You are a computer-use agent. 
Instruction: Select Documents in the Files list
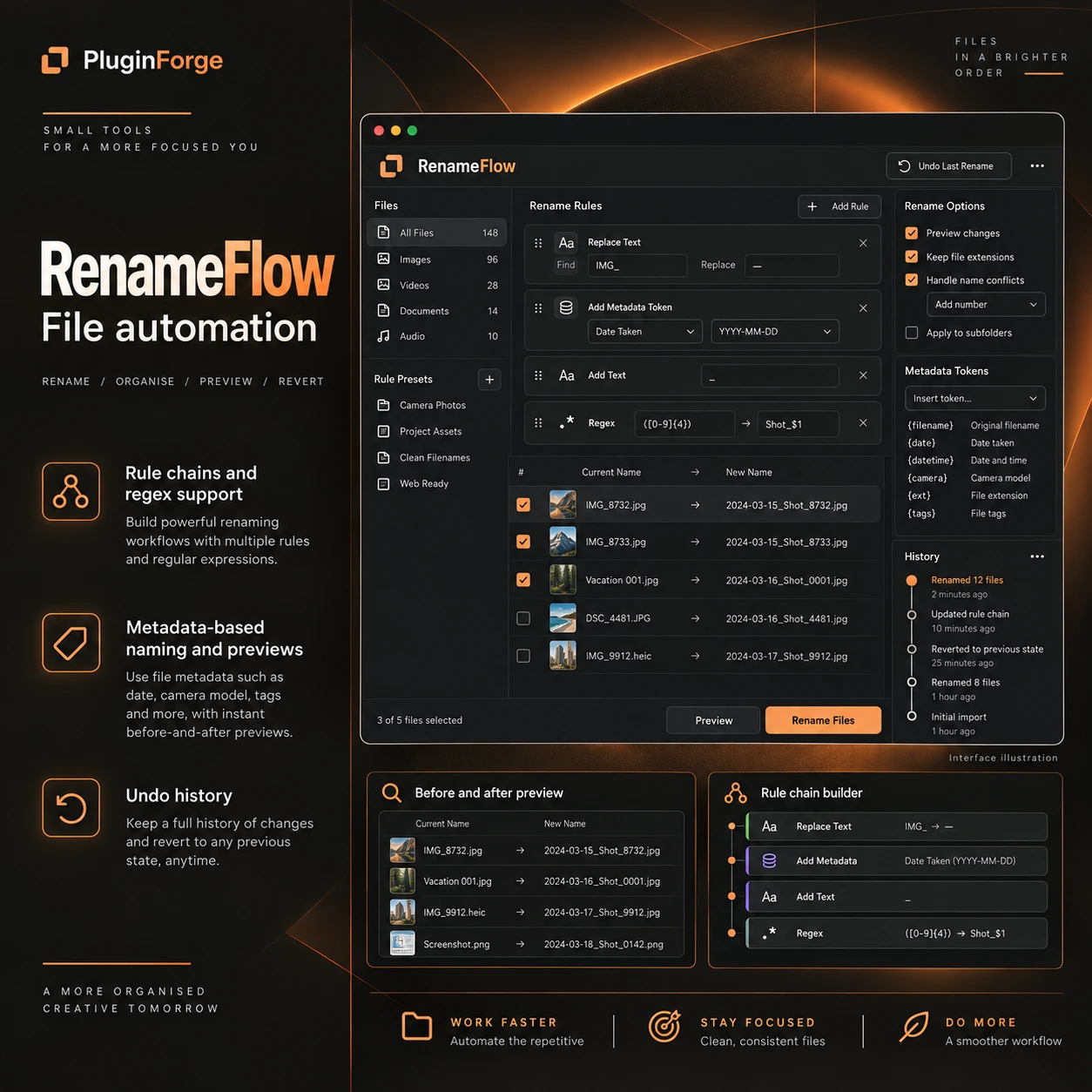pos(437,311)
